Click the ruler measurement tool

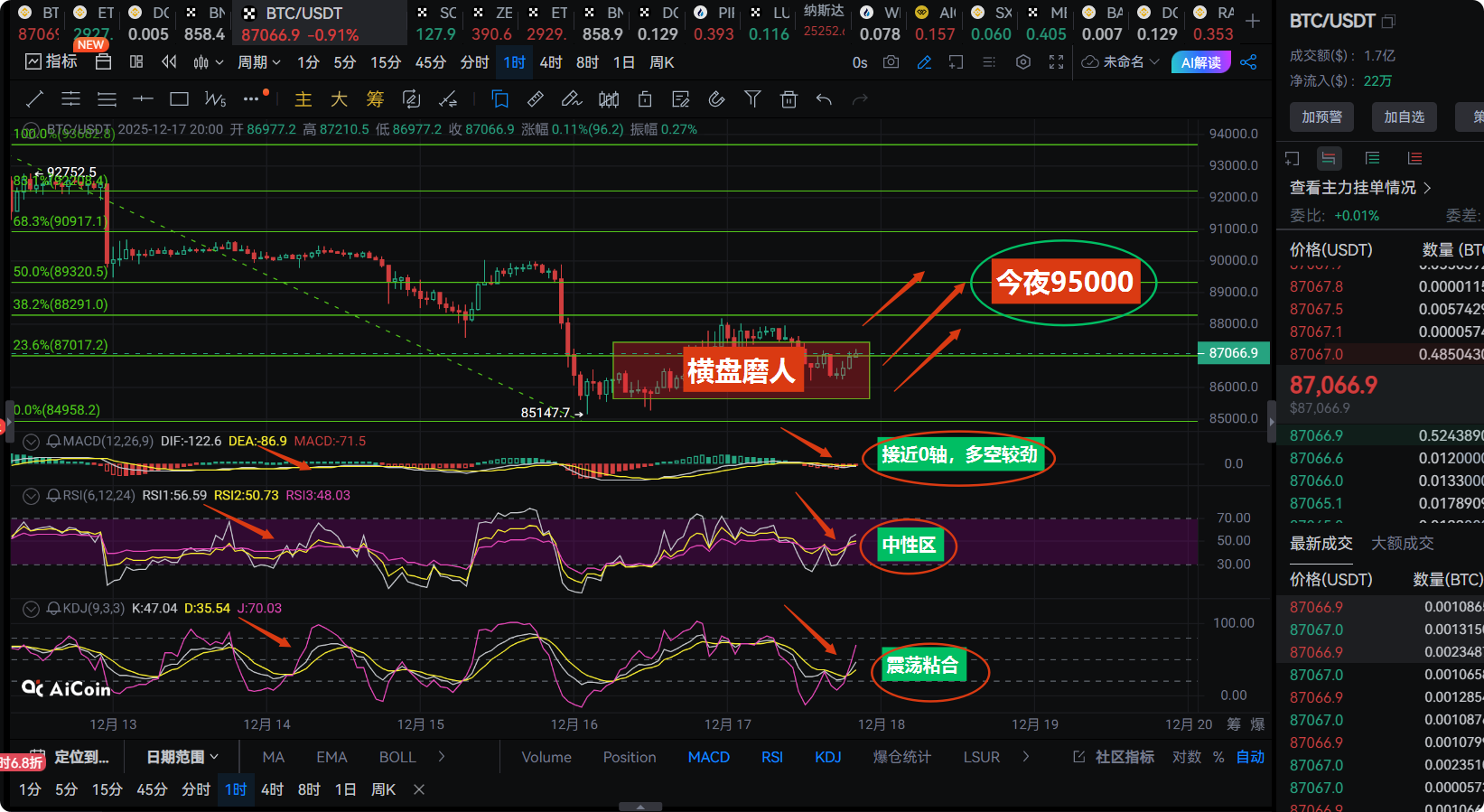coord(535,99)
